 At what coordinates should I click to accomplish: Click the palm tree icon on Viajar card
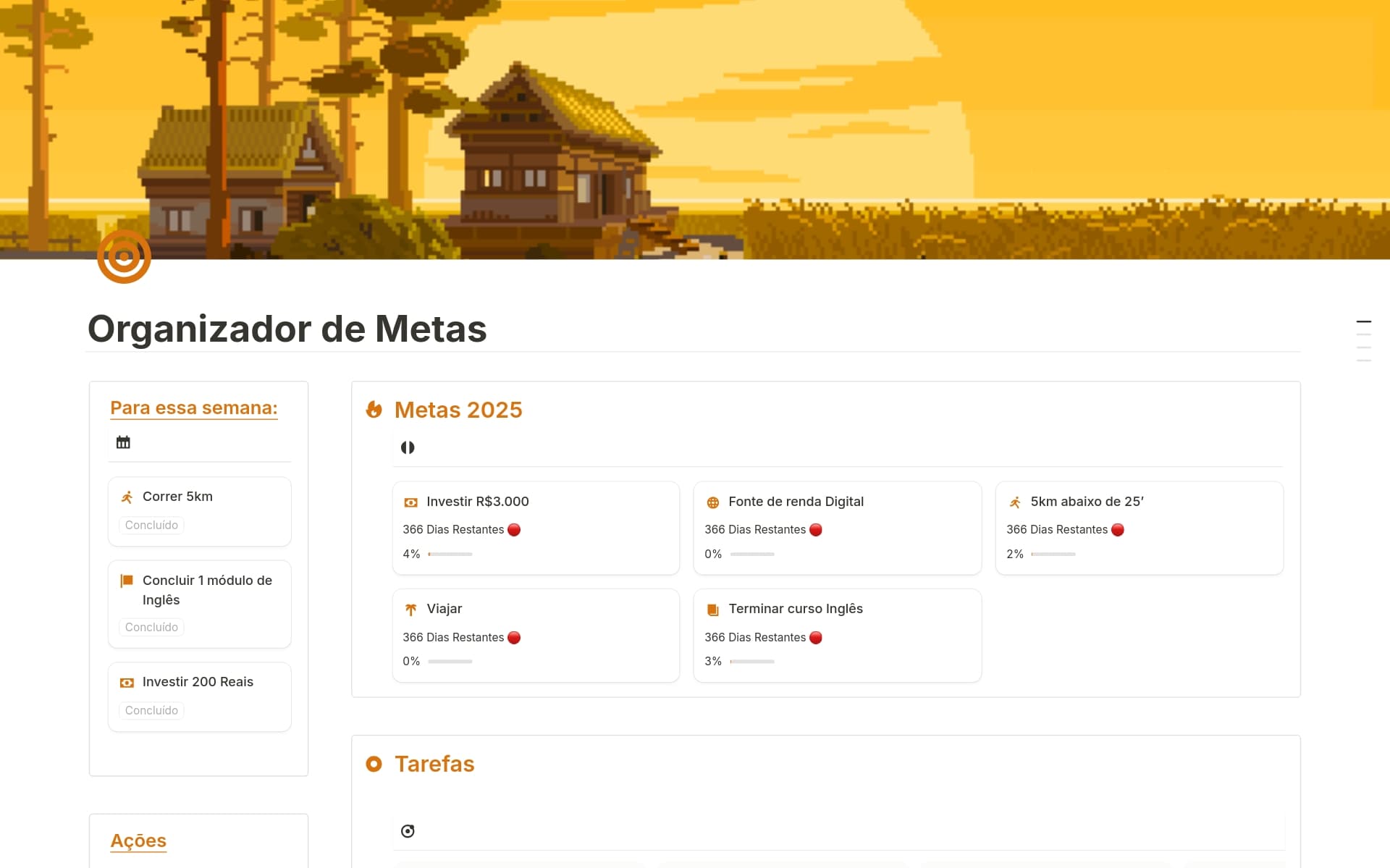[410, 610]
